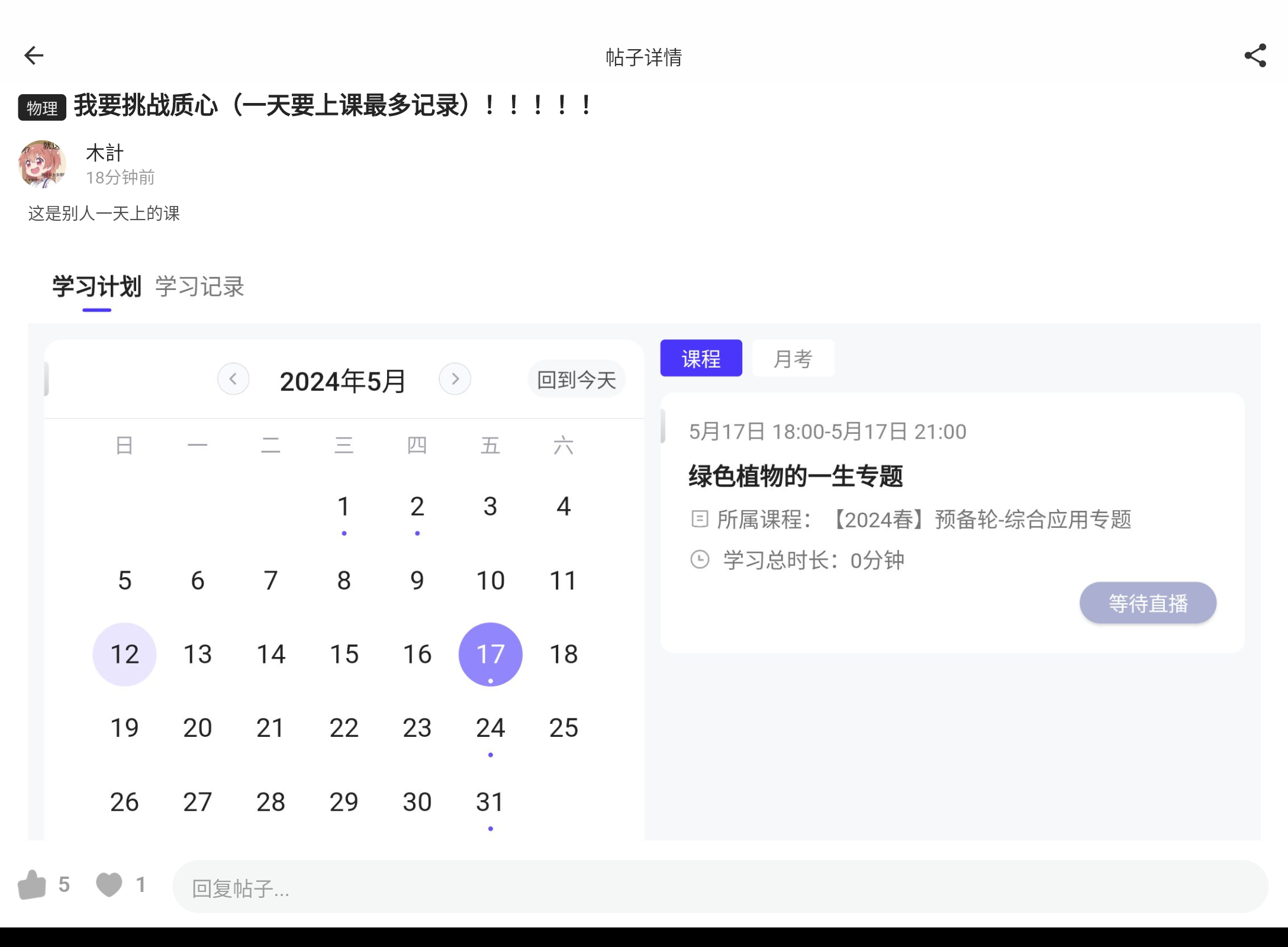This screenshot has width=1288, height=947.
Task: Tap the 等待直播 button
Action: pos(1147,603)
